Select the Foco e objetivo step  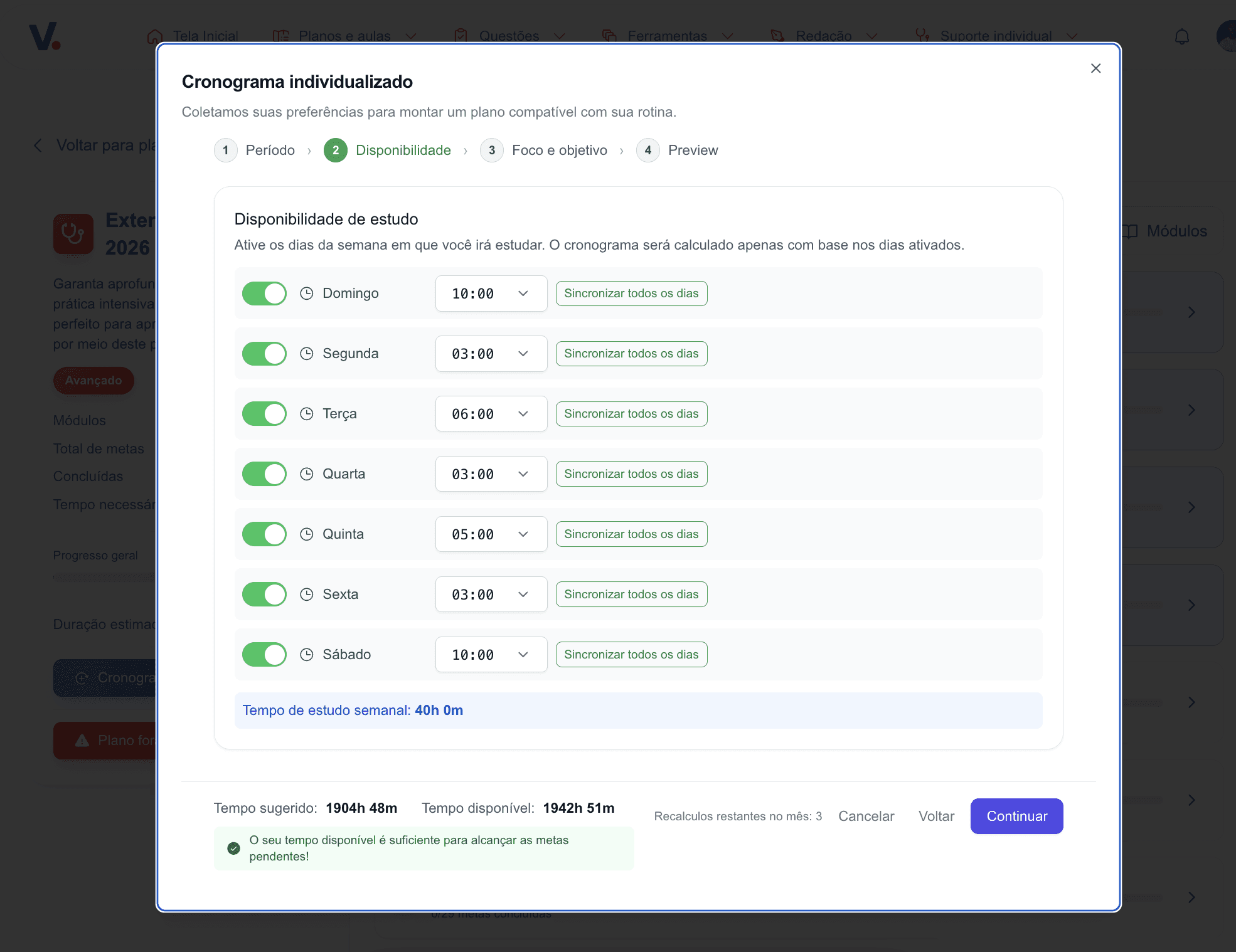[559, 151]
